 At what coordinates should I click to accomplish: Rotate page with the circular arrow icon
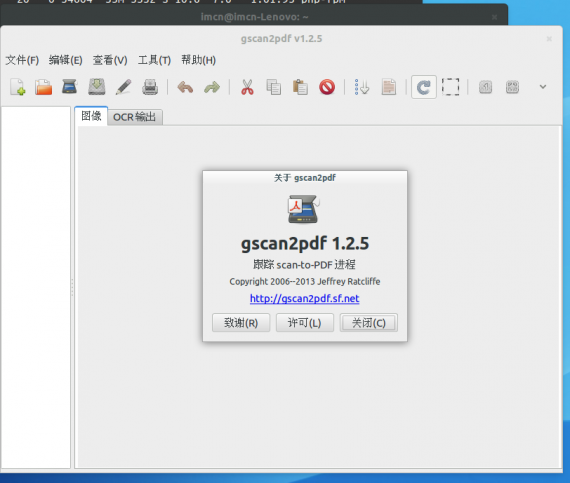[x=424, y=87]
